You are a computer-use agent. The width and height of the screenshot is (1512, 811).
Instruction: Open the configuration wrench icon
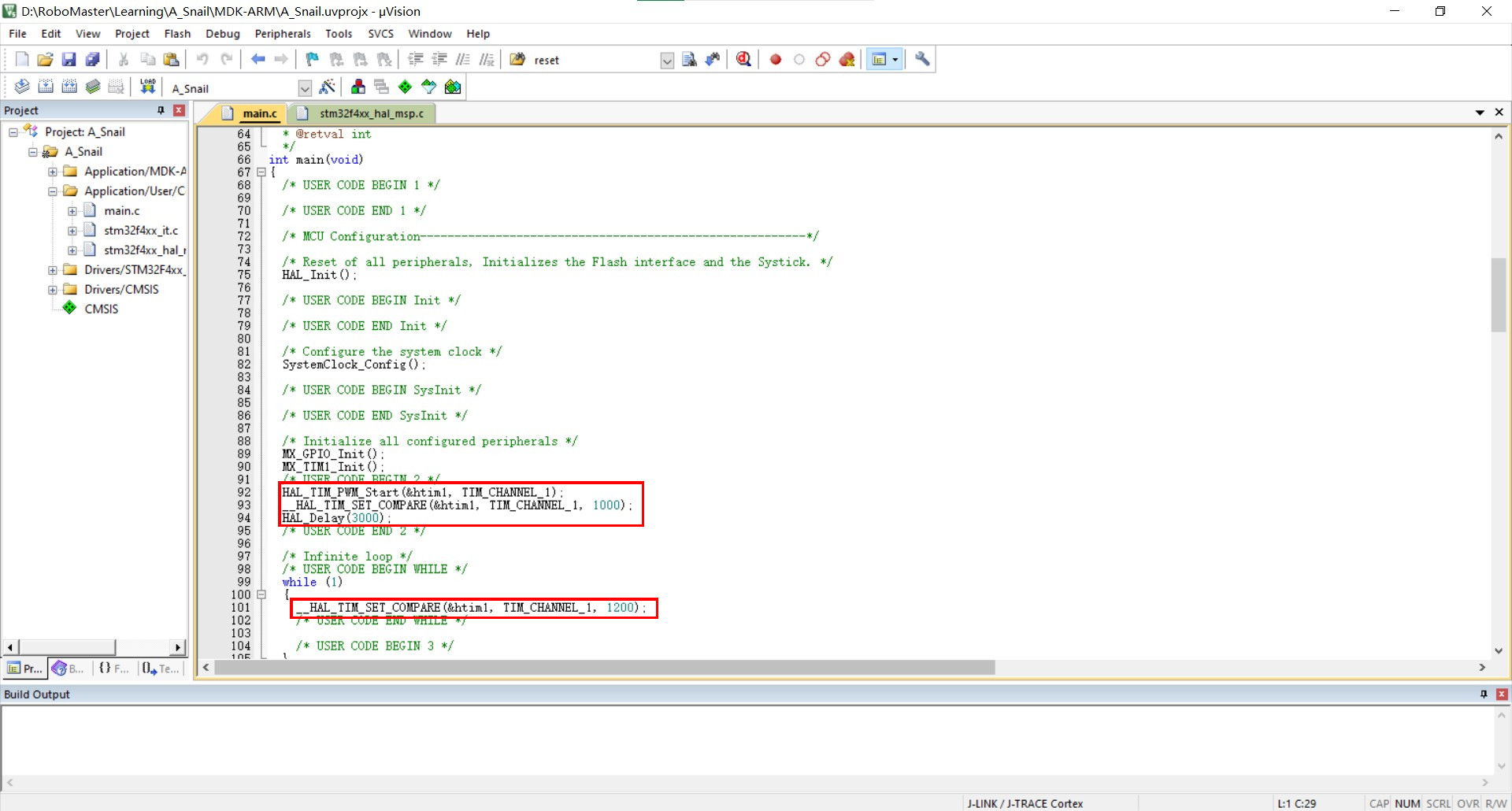pos(922,59)
